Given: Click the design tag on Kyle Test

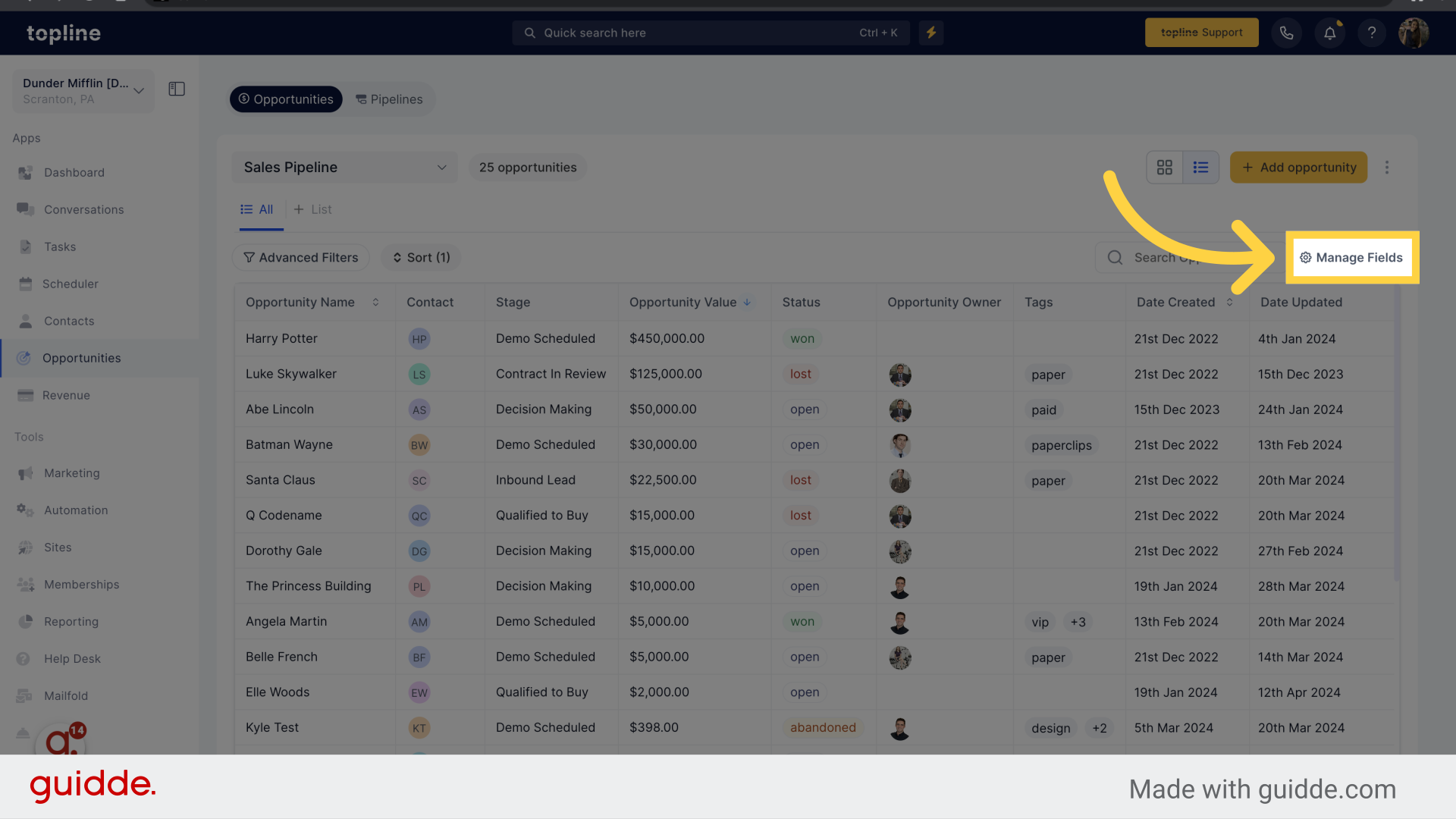Looking at the screenshot, I should (1050, 729).
